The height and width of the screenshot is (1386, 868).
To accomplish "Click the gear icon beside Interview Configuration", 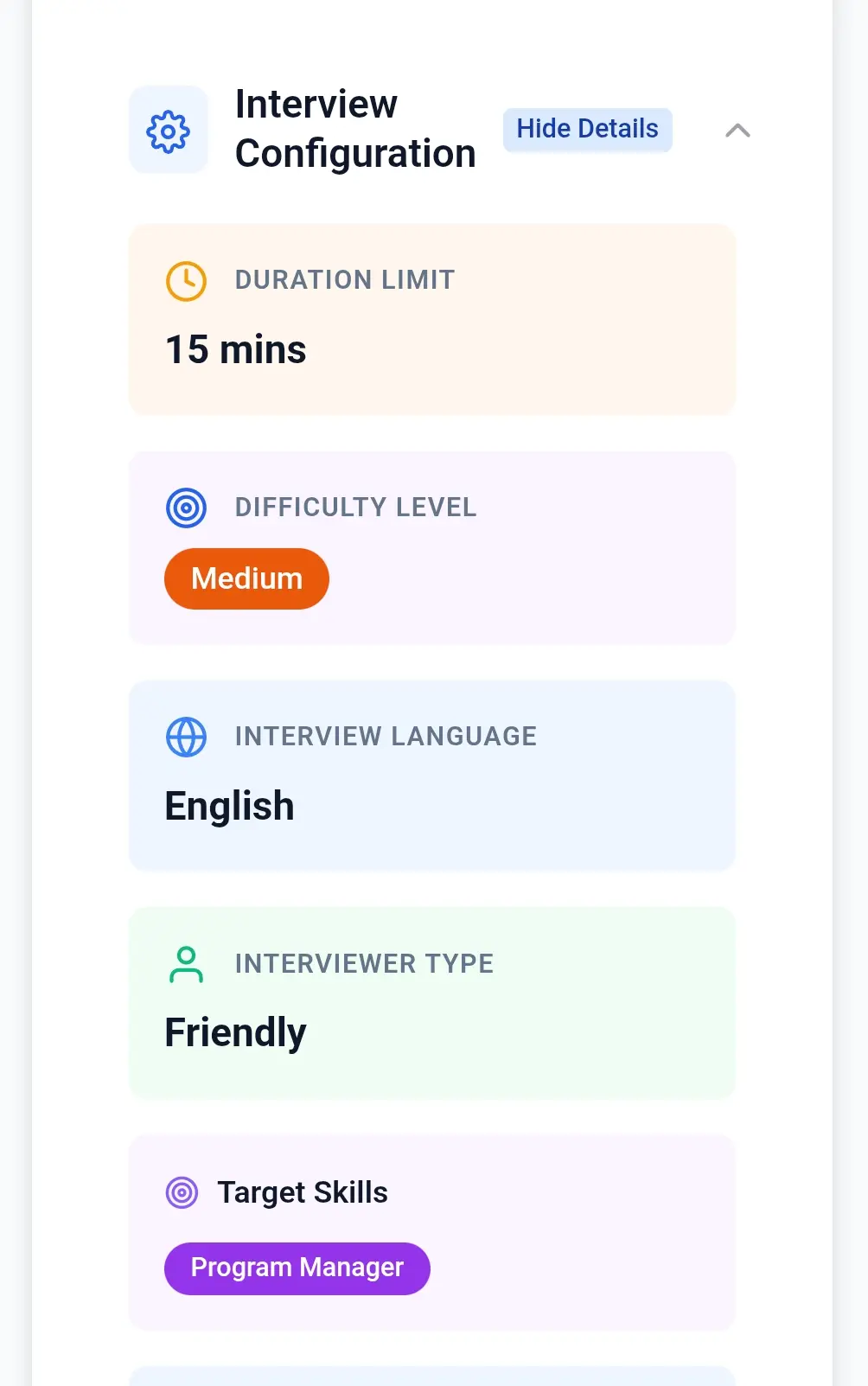I will 168,131.
